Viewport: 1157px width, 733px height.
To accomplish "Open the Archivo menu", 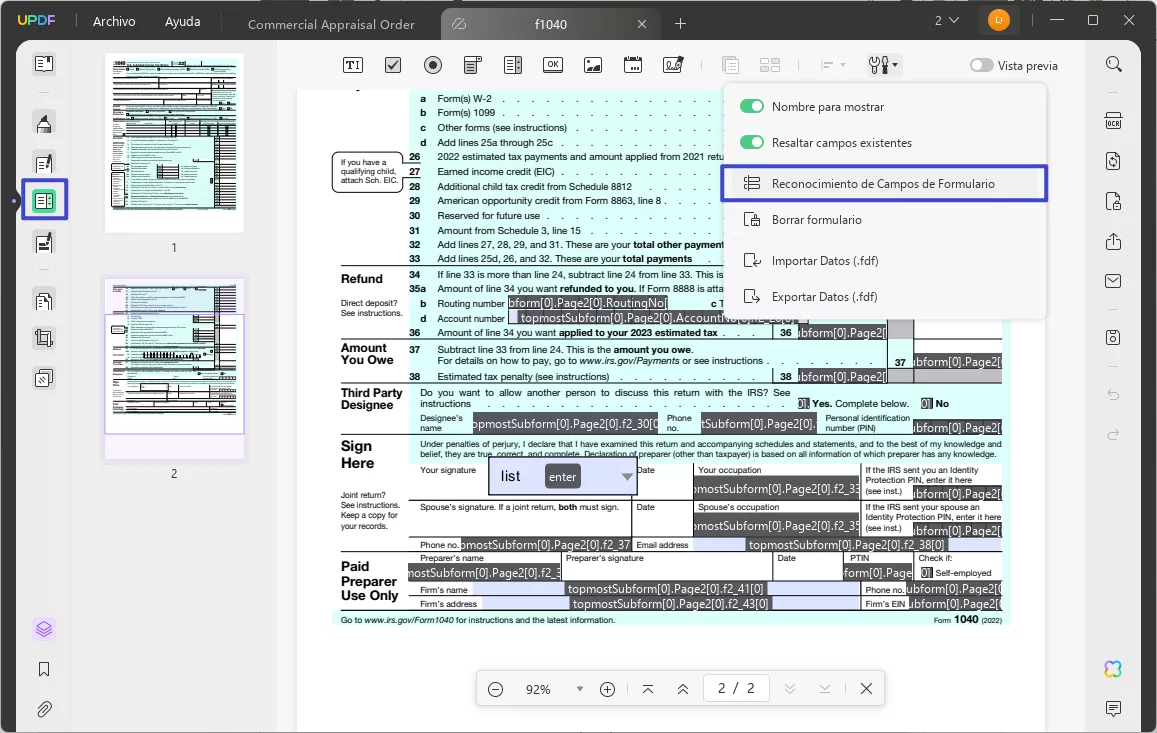I will [x=114, y=21].
